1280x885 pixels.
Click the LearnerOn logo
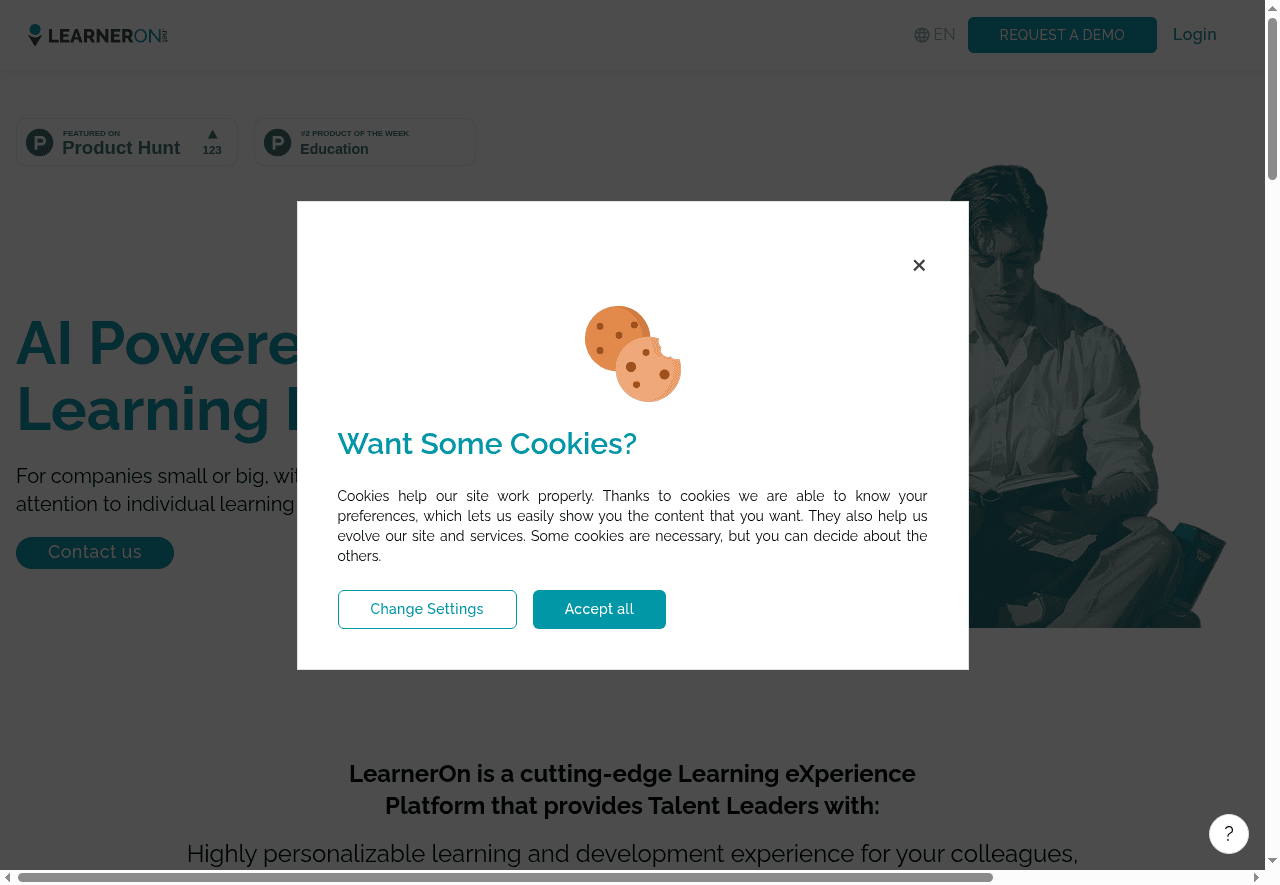[x=98, y=35]
